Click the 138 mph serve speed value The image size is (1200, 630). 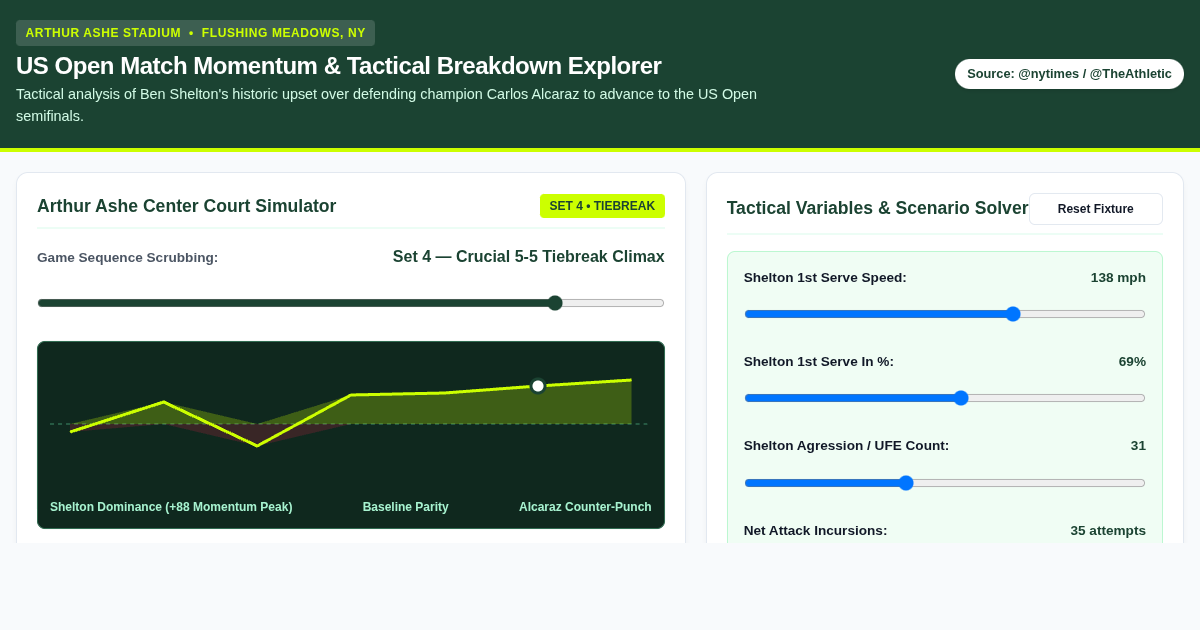1118,278
